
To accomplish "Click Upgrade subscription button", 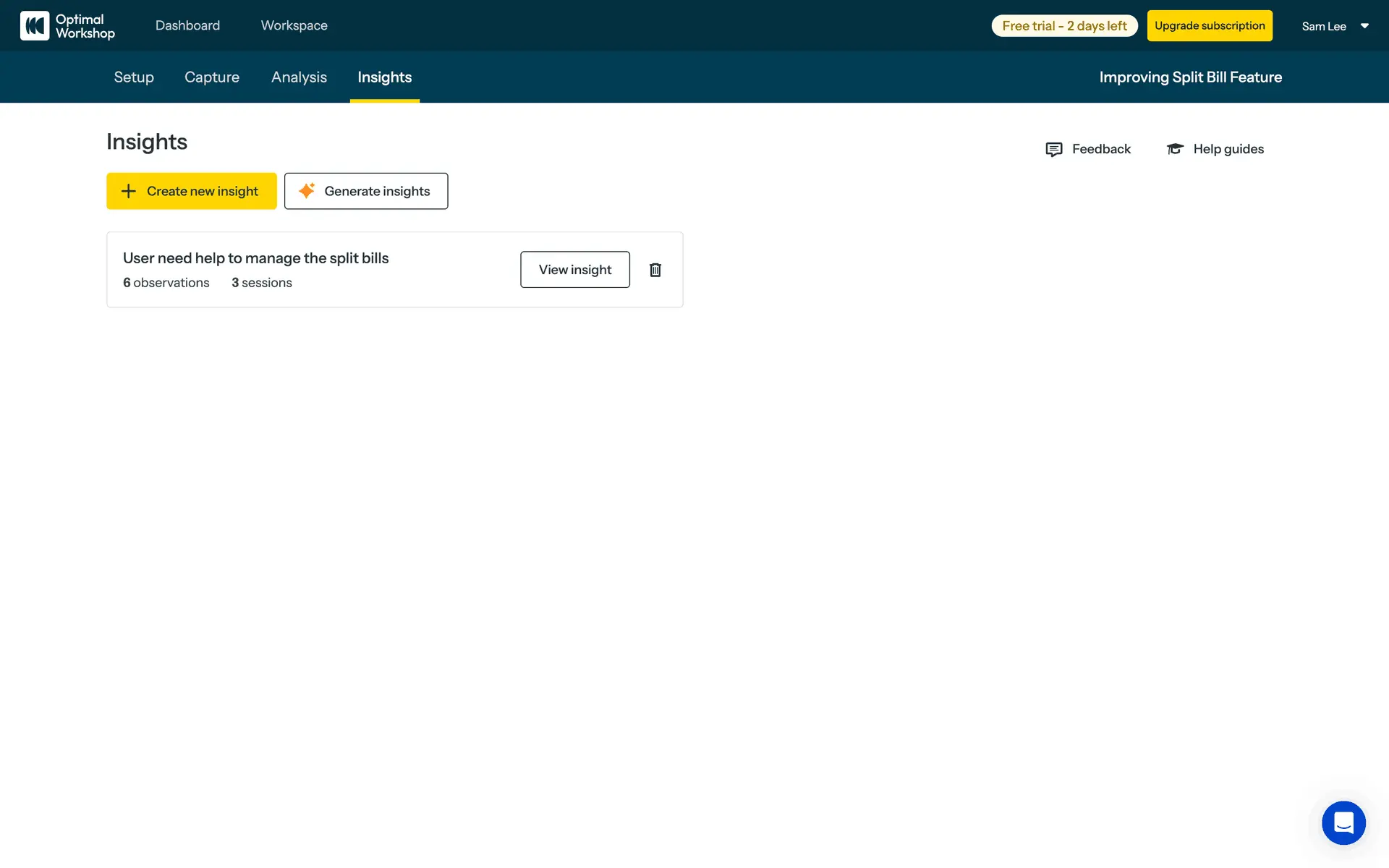I will pyautogui.click(x=1210, y=26).
